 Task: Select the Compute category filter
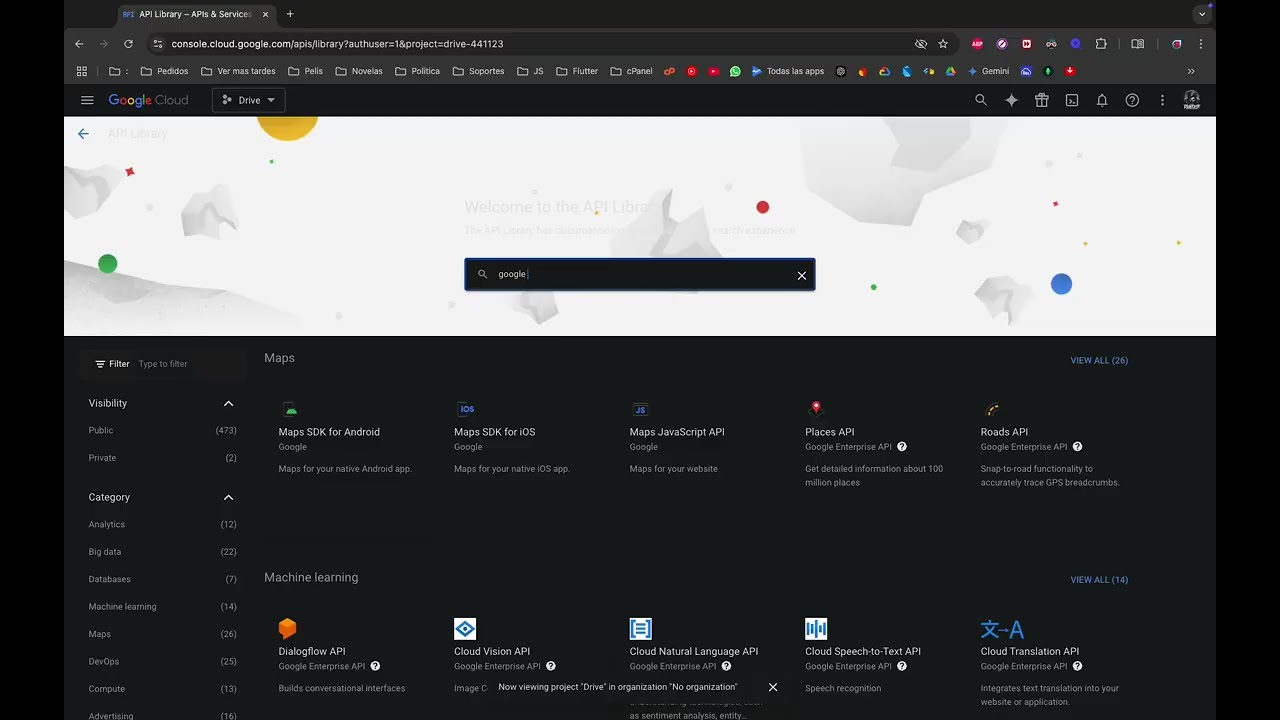coord(107,689)
